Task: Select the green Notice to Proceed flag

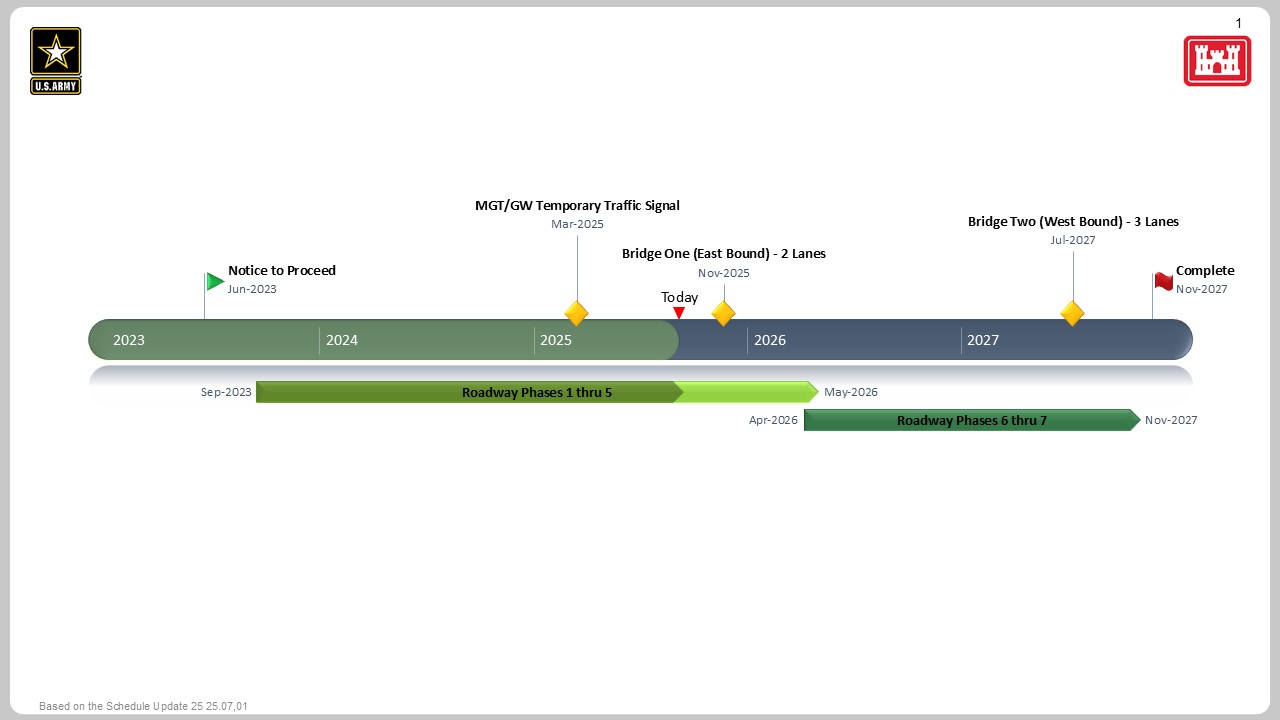Action: coord(215,282)
